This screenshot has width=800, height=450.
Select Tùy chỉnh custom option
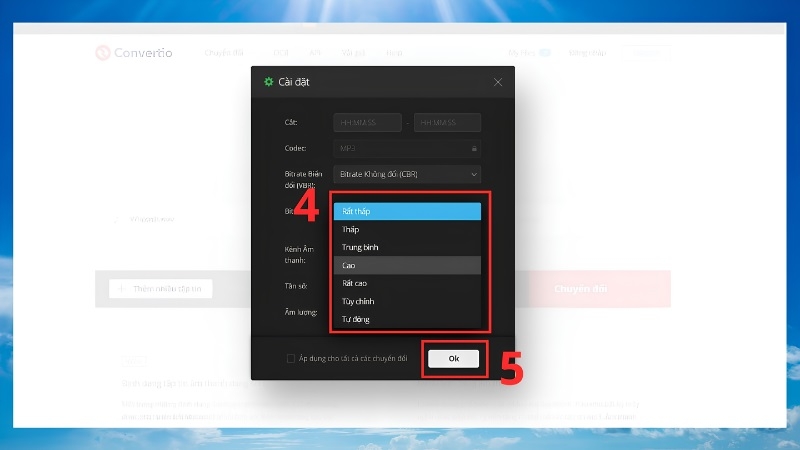[x=407, y=301]
